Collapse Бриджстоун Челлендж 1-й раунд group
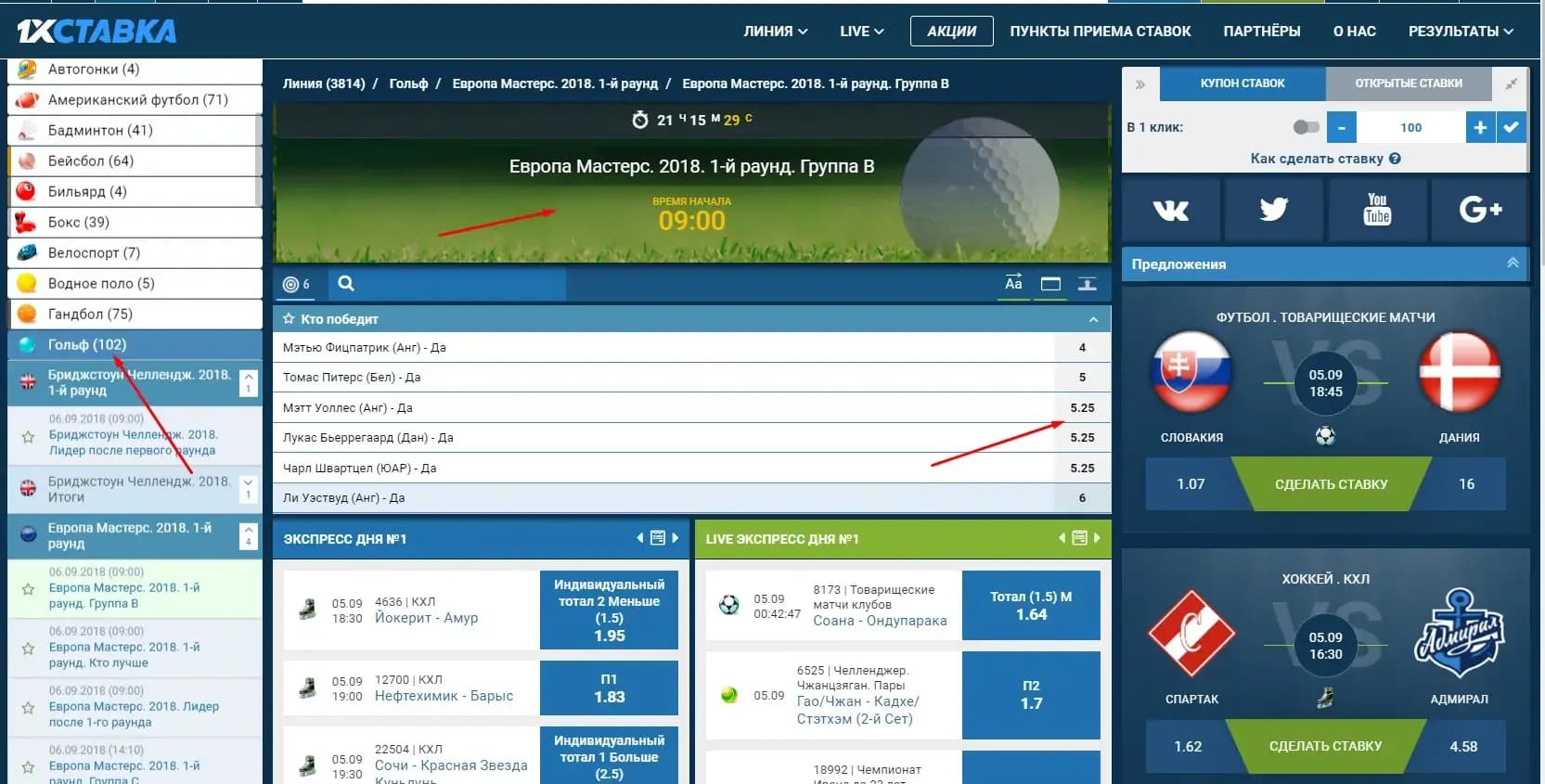Screen dimensions: 1545x784 (249, 383)
